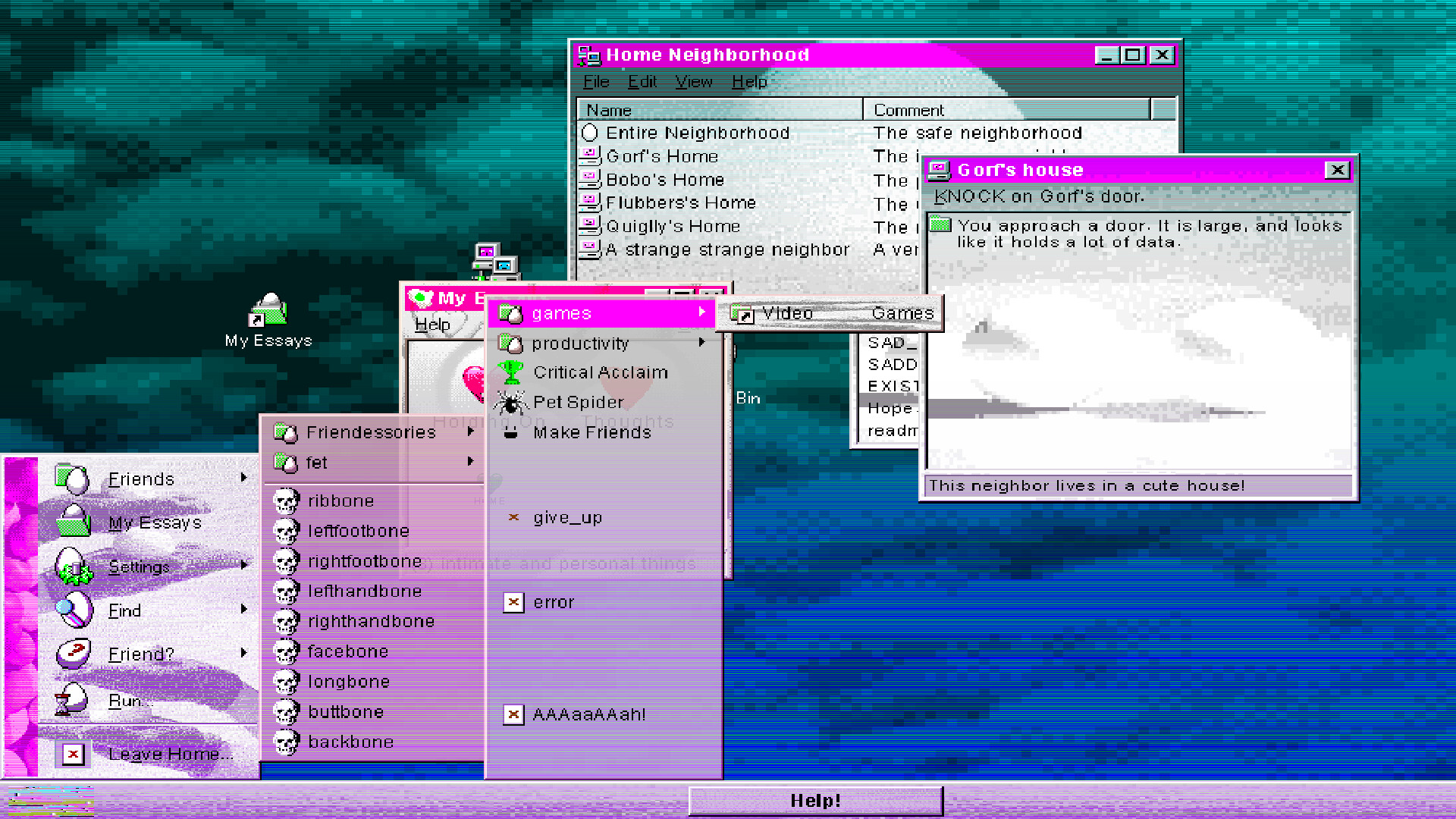This screenshot has width=1456, height=819.
Task: Select the skull icon beside ribbone
Action: 286,500
